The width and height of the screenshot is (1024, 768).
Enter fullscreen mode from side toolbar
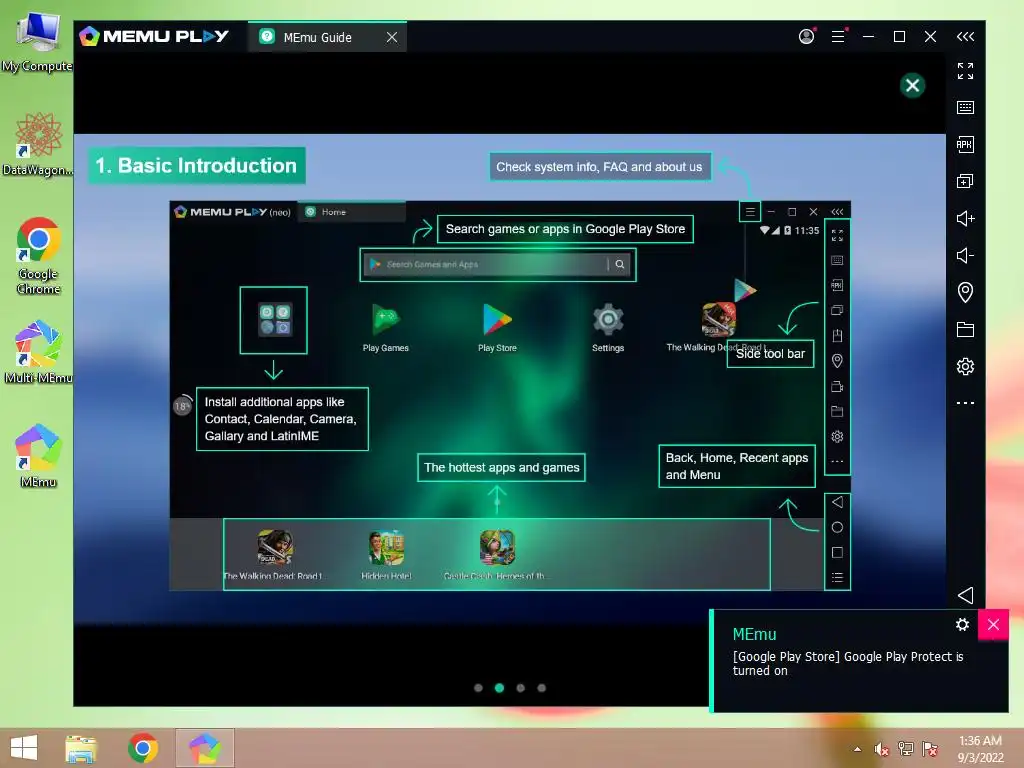(965, 71)
